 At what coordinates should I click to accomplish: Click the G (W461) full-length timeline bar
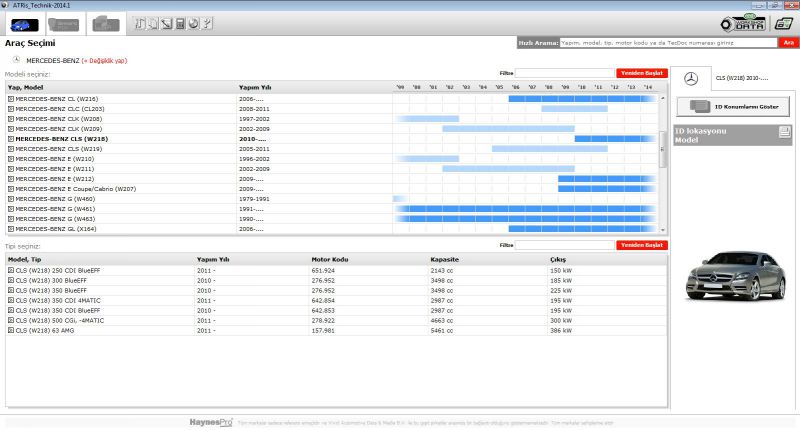pos(525,209)
